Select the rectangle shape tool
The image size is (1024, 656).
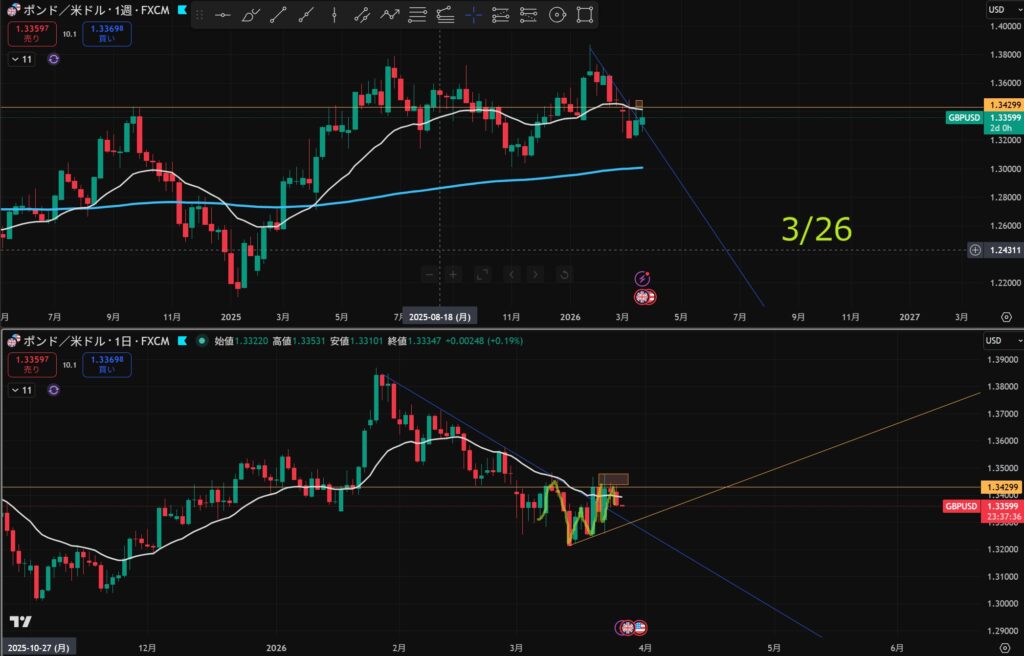coord(585,15)
